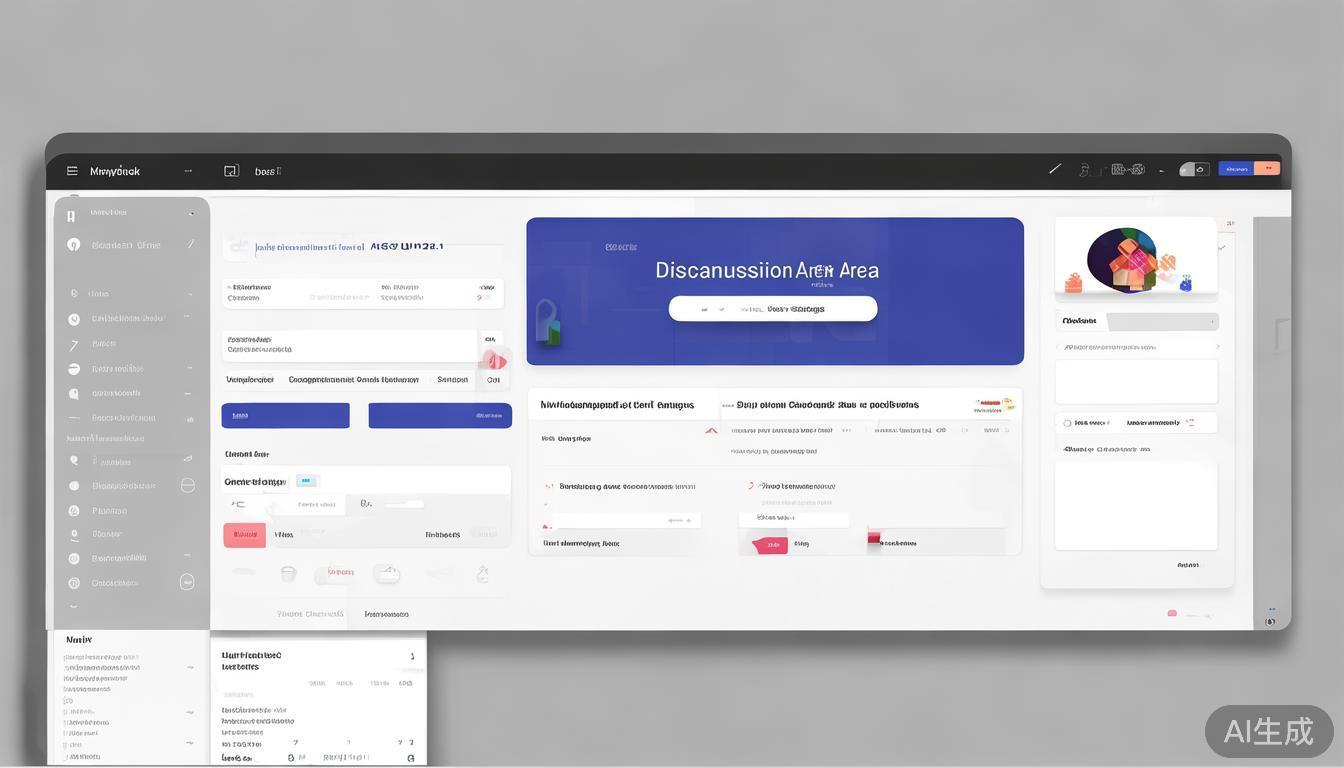1344x768 pixels.
Task: Click the large empty text box in right panel
Action: (1136, 505)
